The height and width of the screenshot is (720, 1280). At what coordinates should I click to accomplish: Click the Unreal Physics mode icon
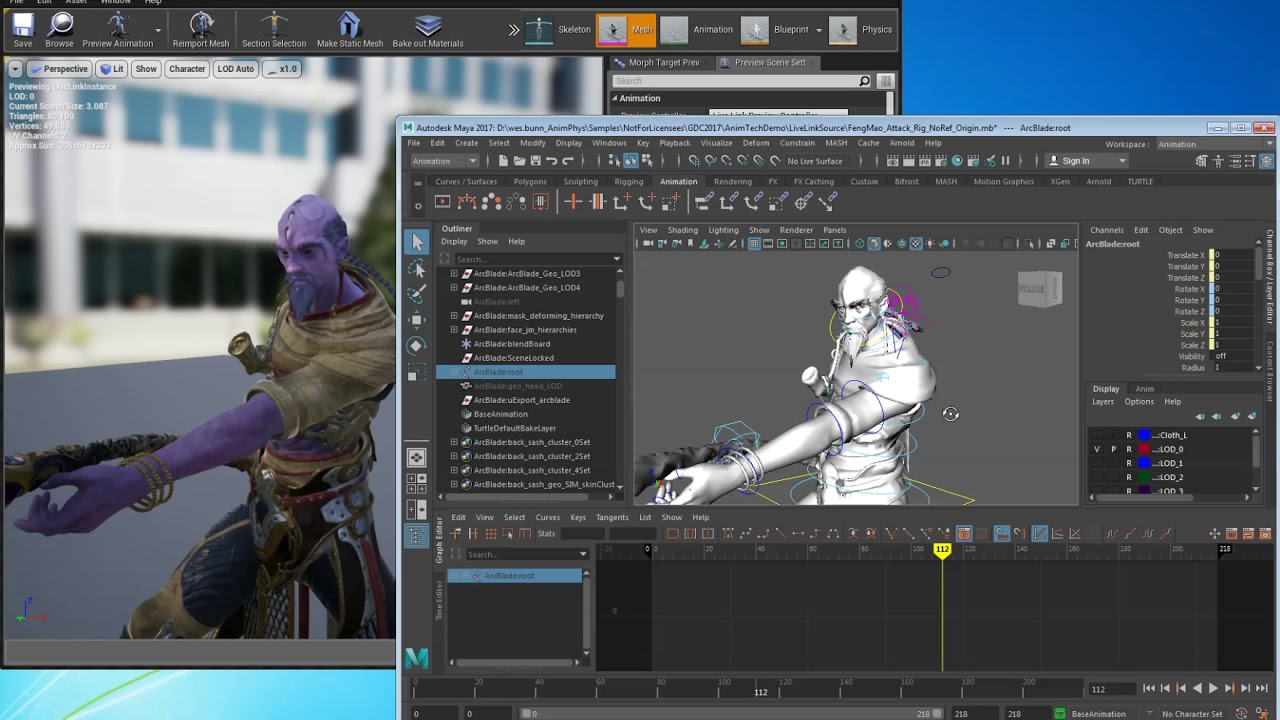(x=843, y=30)
